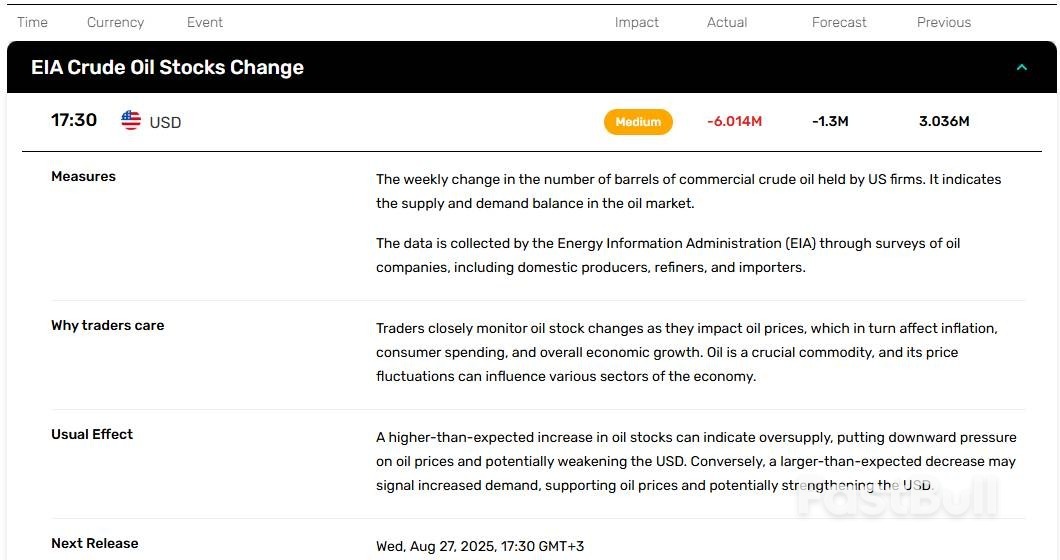Click the forecast value -1.3M
This screenshot has height=560, width=1060.
830,122
